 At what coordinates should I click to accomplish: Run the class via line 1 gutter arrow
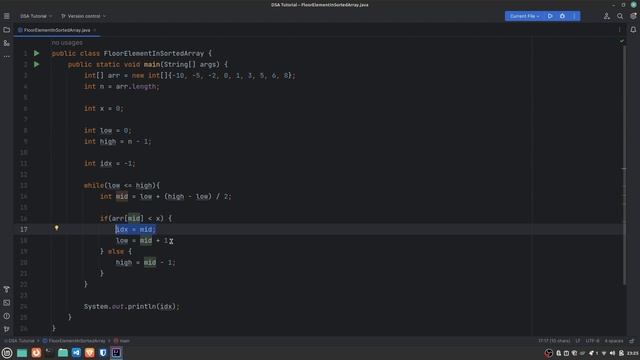36,53
